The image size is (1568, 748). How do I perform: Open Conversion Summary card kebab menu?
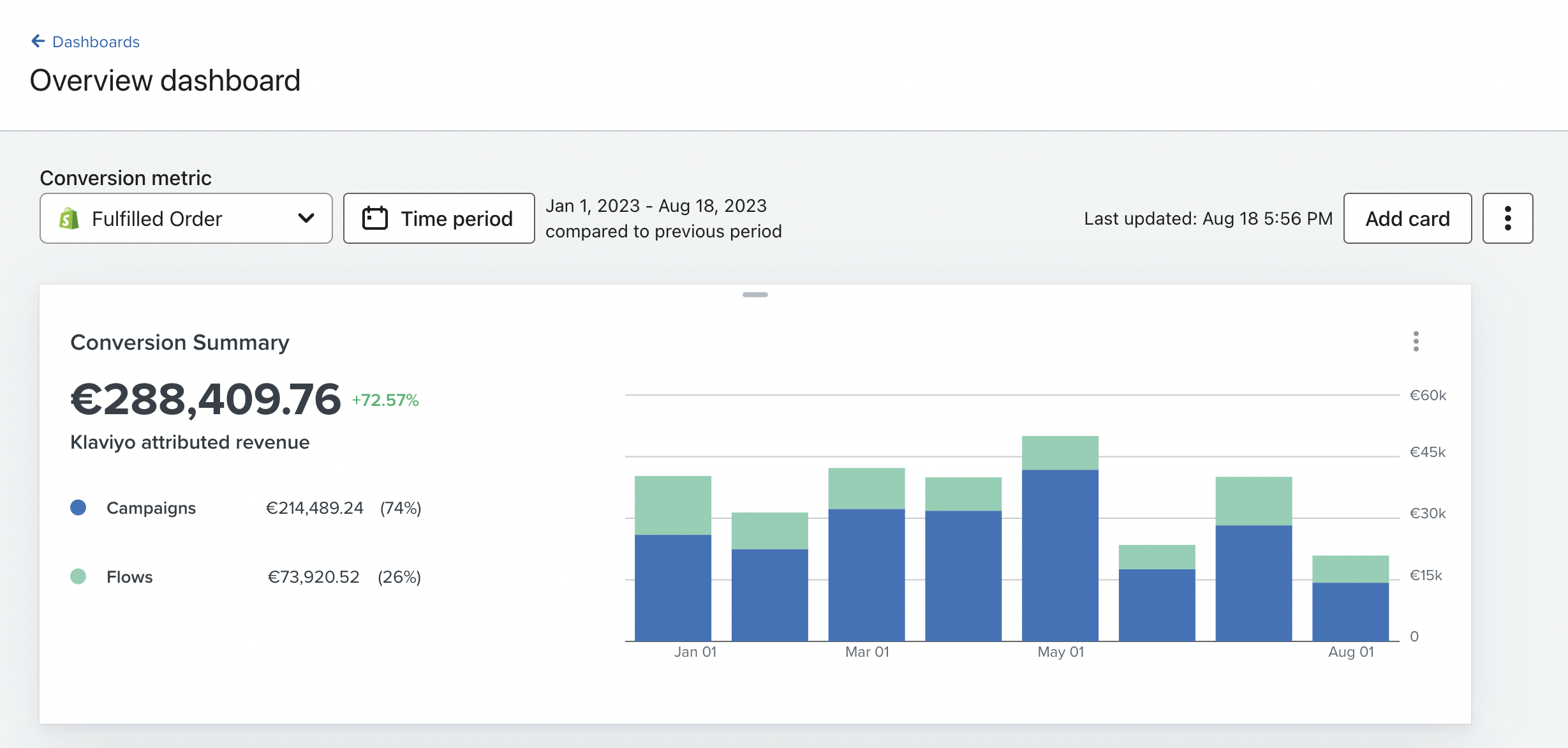tap(1416, 341)
